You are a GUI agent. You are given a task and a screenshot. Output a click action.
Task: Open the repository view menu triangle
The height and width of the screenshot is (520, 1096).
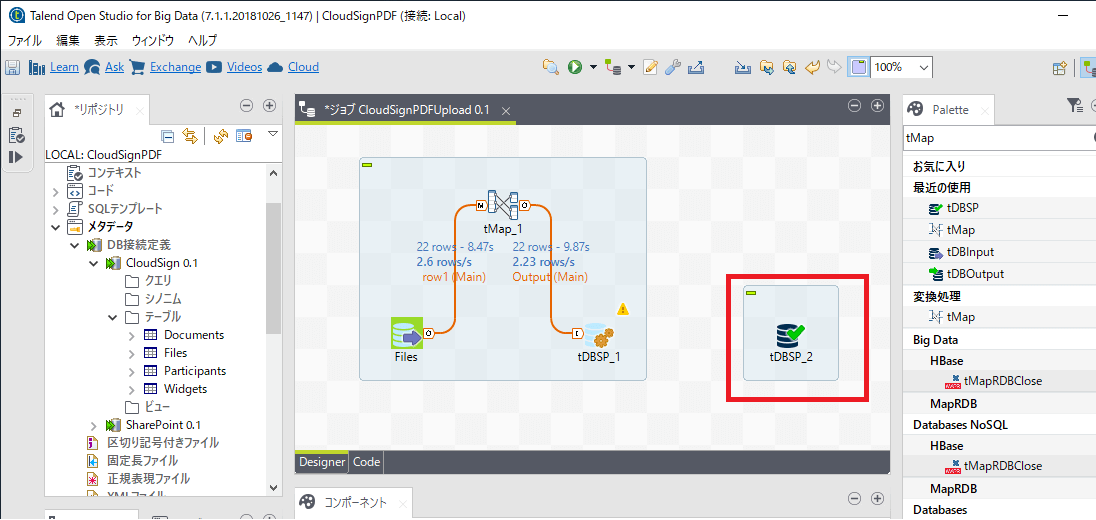(x=273, y=133)
